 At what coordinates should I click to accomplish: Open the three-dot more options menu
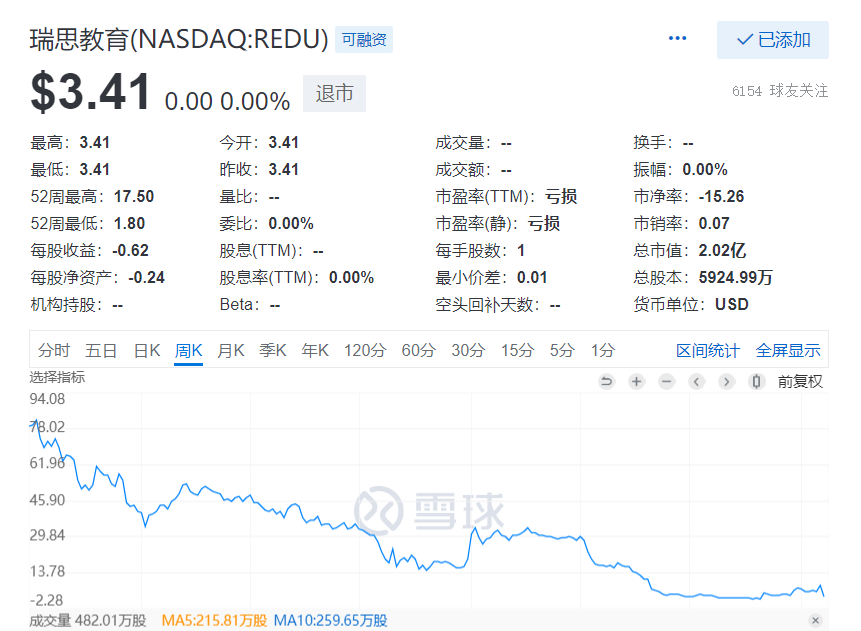(678, 39)
